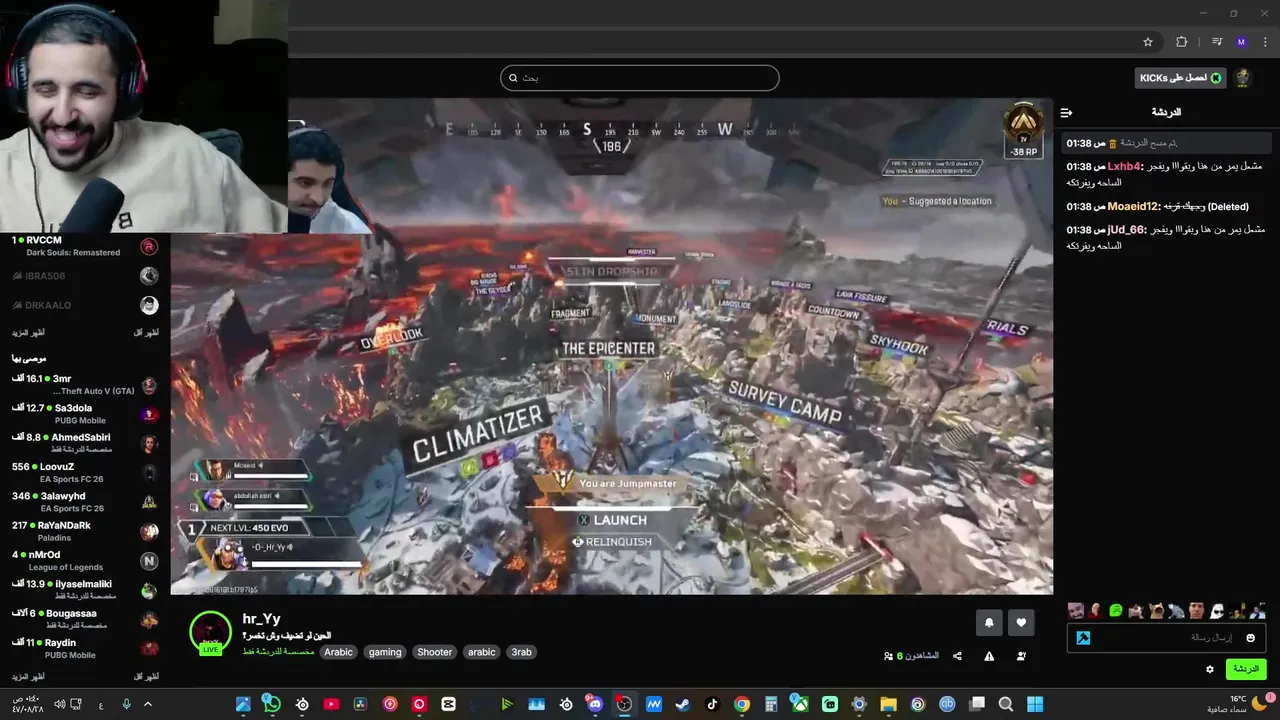Open AhmedSabiri channel in sidebar
The width and height of the screenshot is (1280, 720).
[85, 443]
